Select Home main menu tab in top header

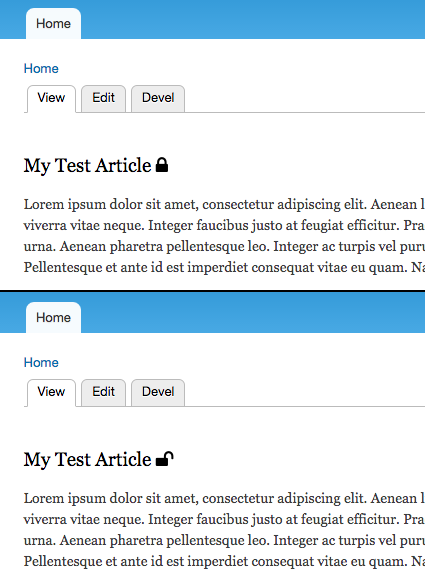tap(53, 24)
